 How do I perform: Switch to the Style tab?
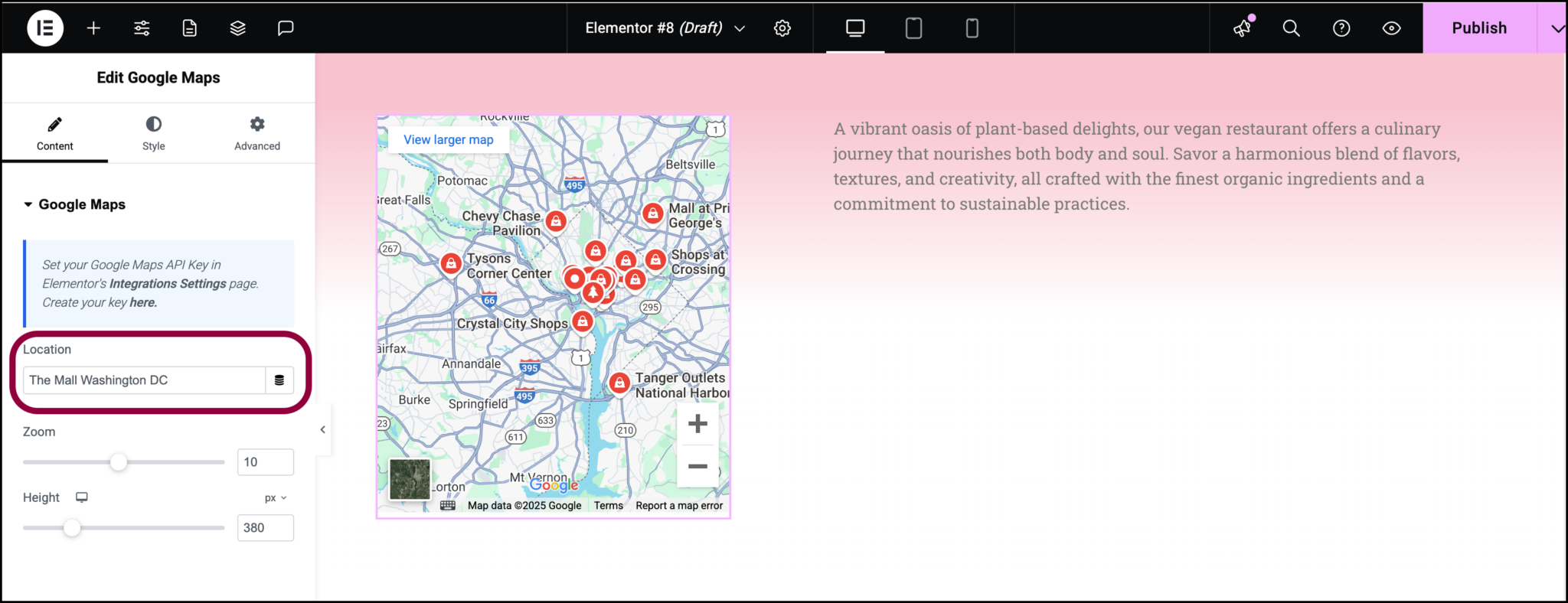tap(153, 133)
